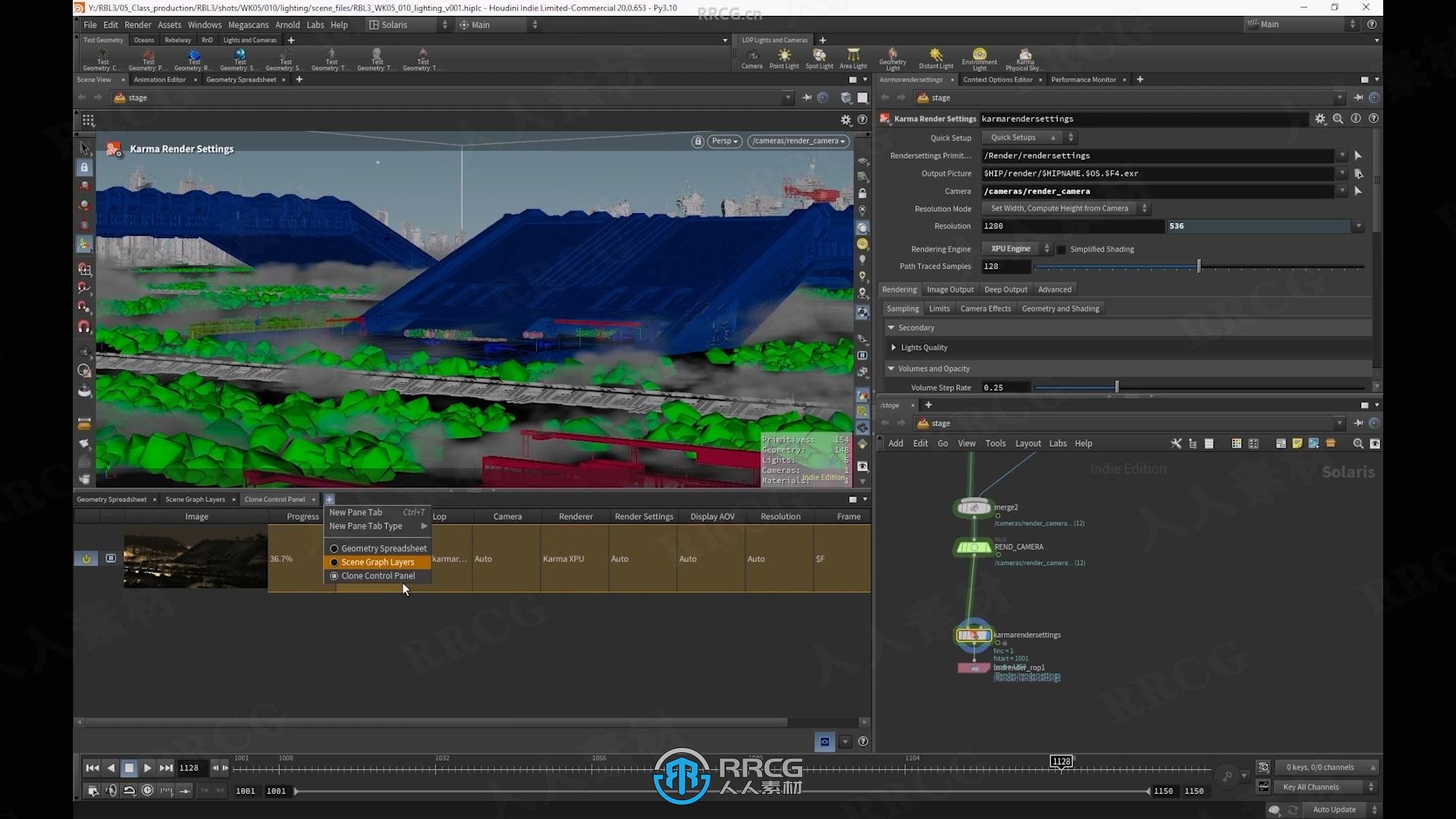Click the Resolution width field showing 1280
Viewport: 1456px width, 819px height.
pyautogui.click(x=1072, y=226)
